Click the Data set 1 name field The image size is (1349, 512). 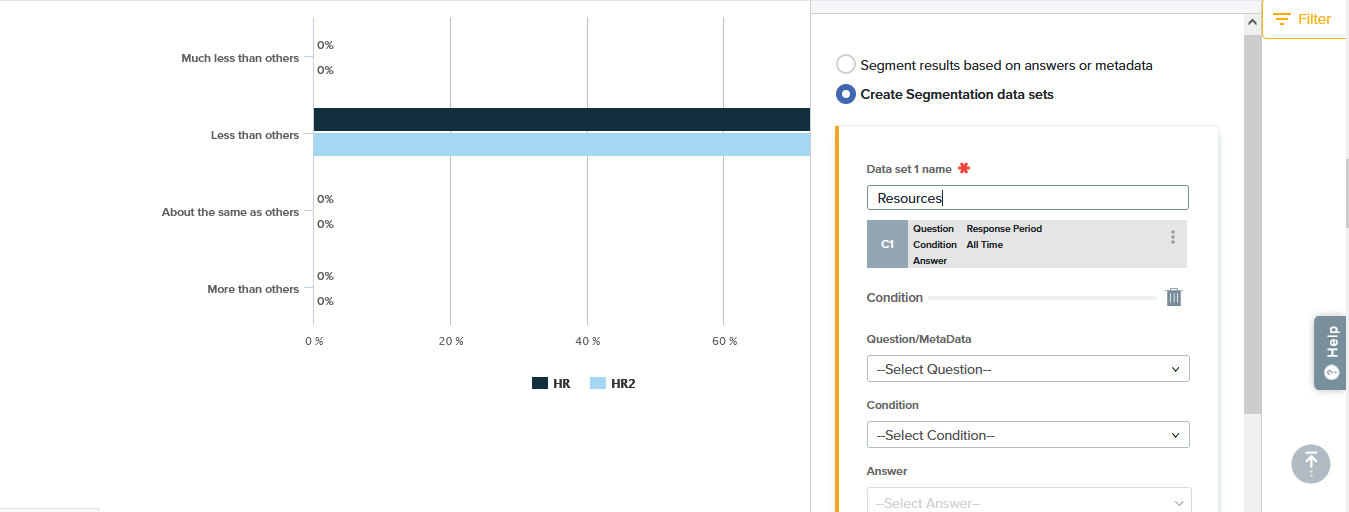pos(1028,198)
